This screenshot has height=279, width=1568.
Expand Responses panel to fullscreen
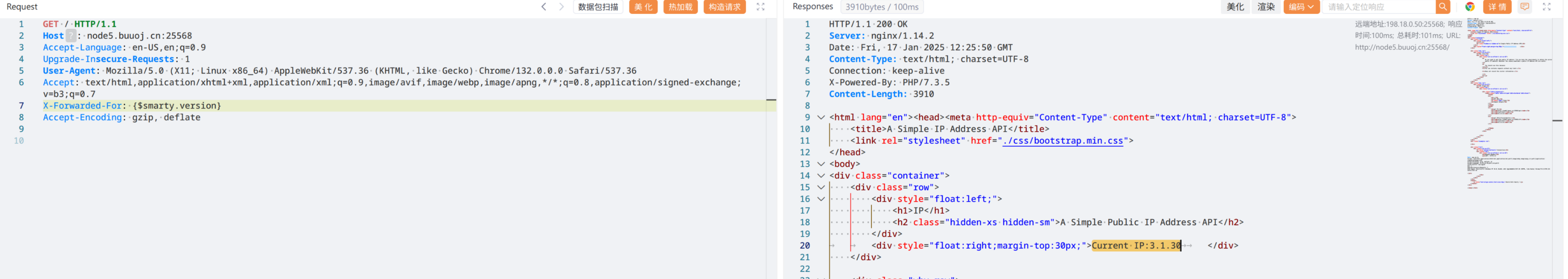[x=1546, y=7]
